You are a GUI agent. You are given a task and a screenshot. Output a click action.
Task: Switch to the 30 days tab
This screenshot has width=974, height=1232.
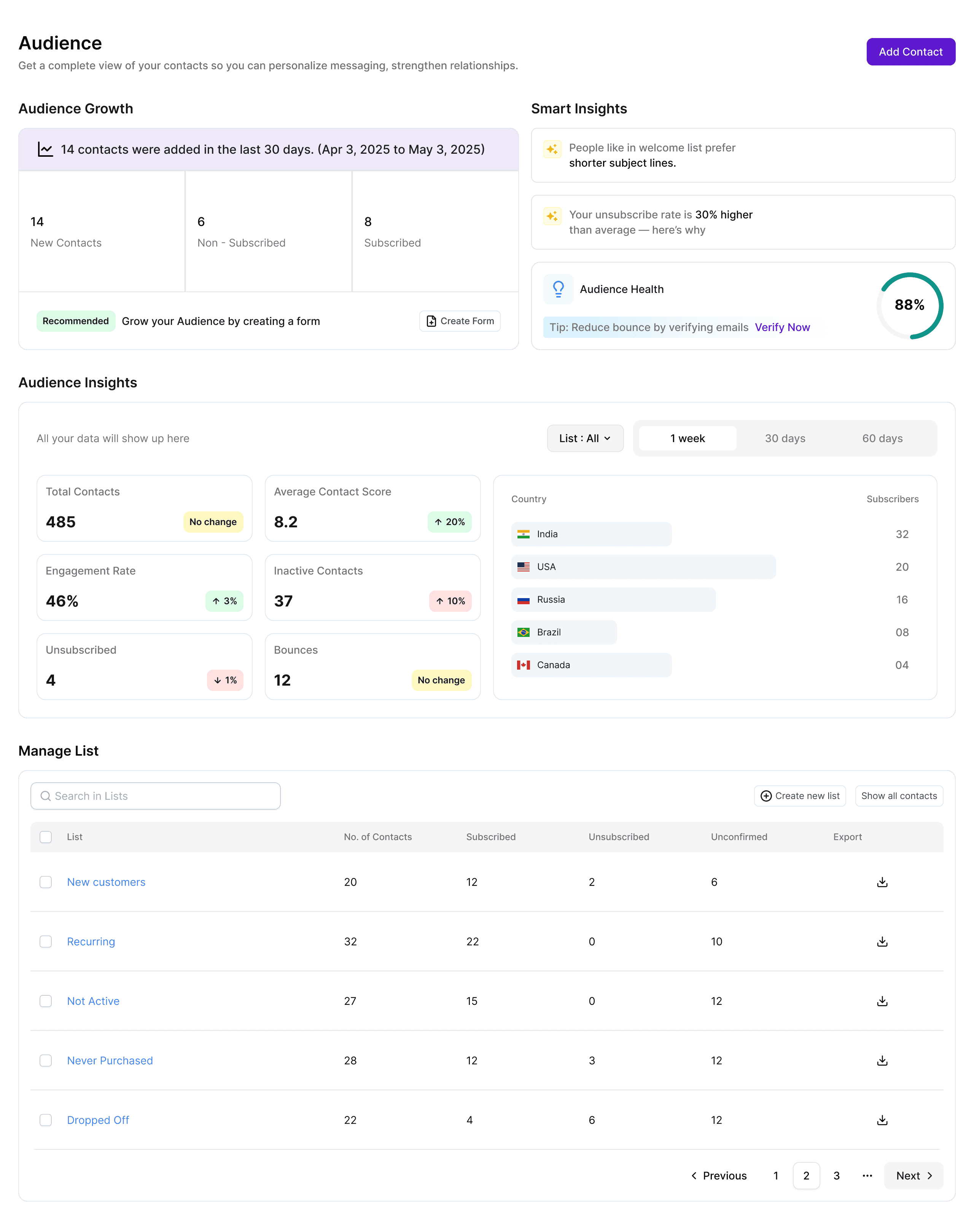785,438
